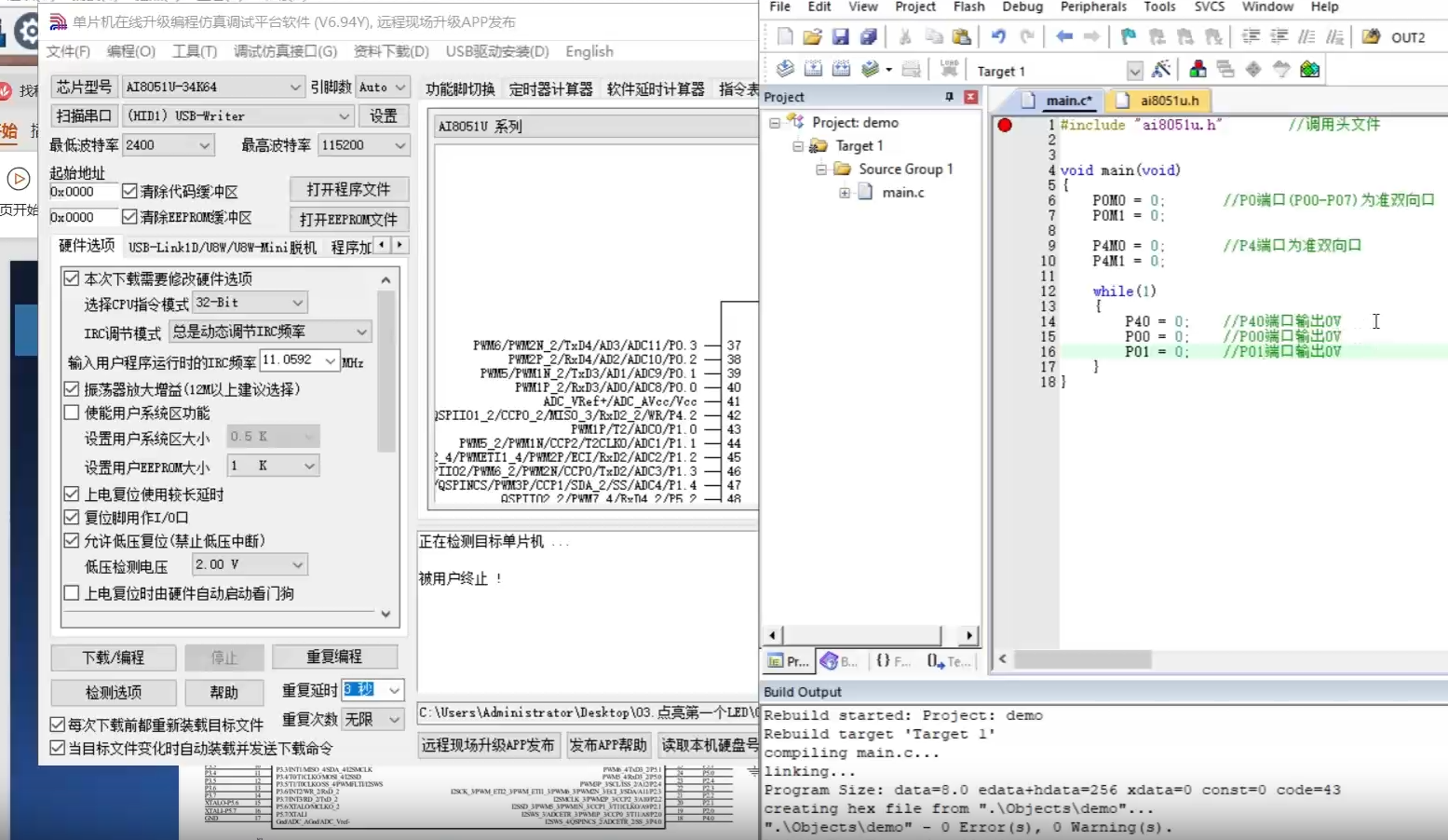Click the Project panel horizontal scrollbar
Image resolution: width=1448 pixels, height=840 pixels.
click(x=871, y=635)
